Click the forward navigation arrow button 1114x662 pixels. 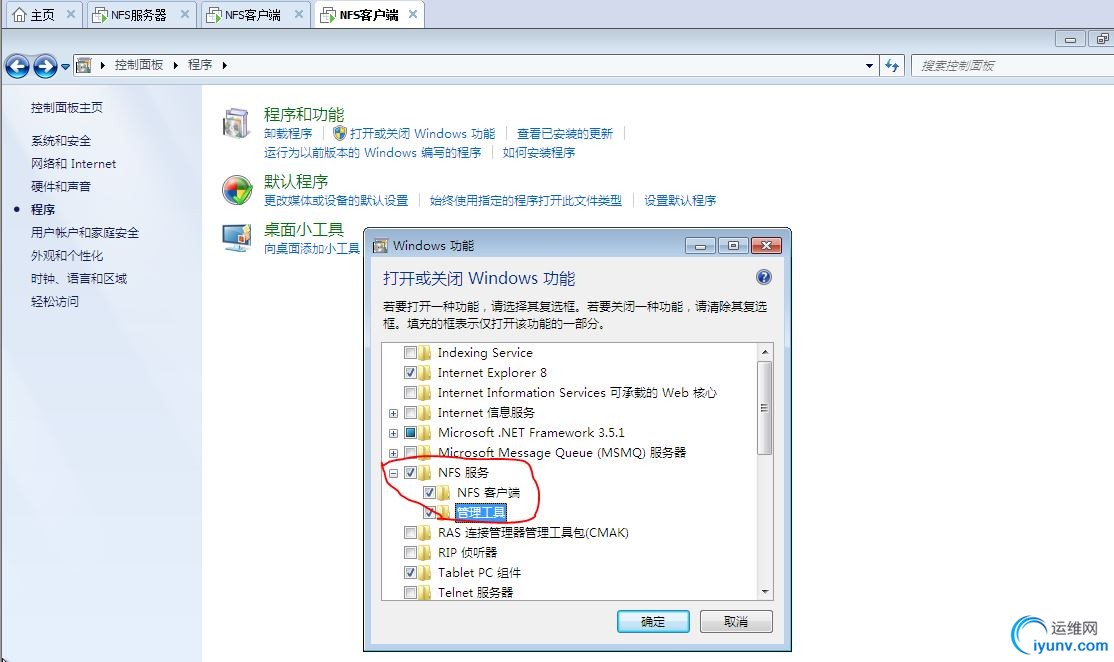coord(45,66)
